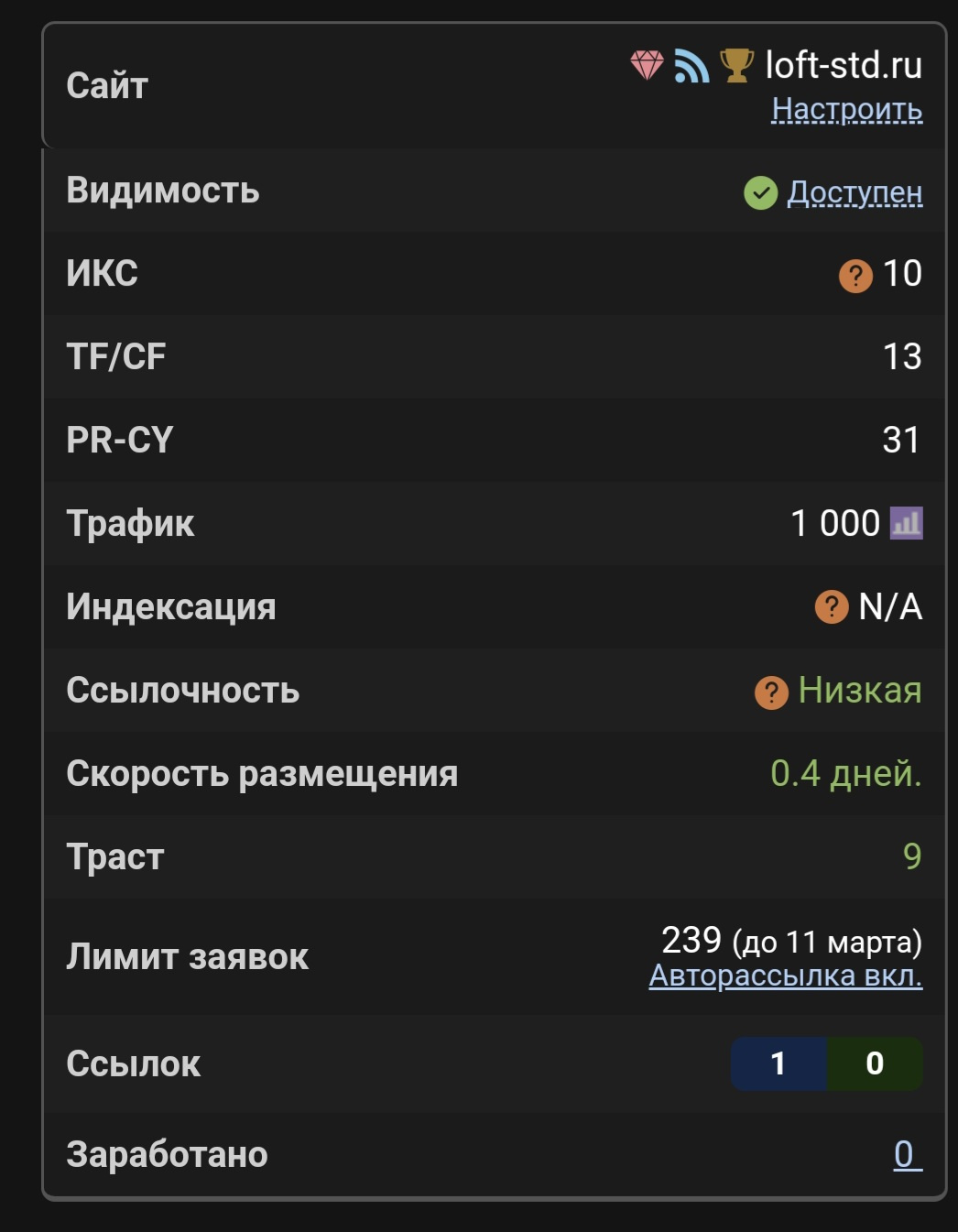Open the Настроить settings link
958x1232 pixels.
pos(846,109)
